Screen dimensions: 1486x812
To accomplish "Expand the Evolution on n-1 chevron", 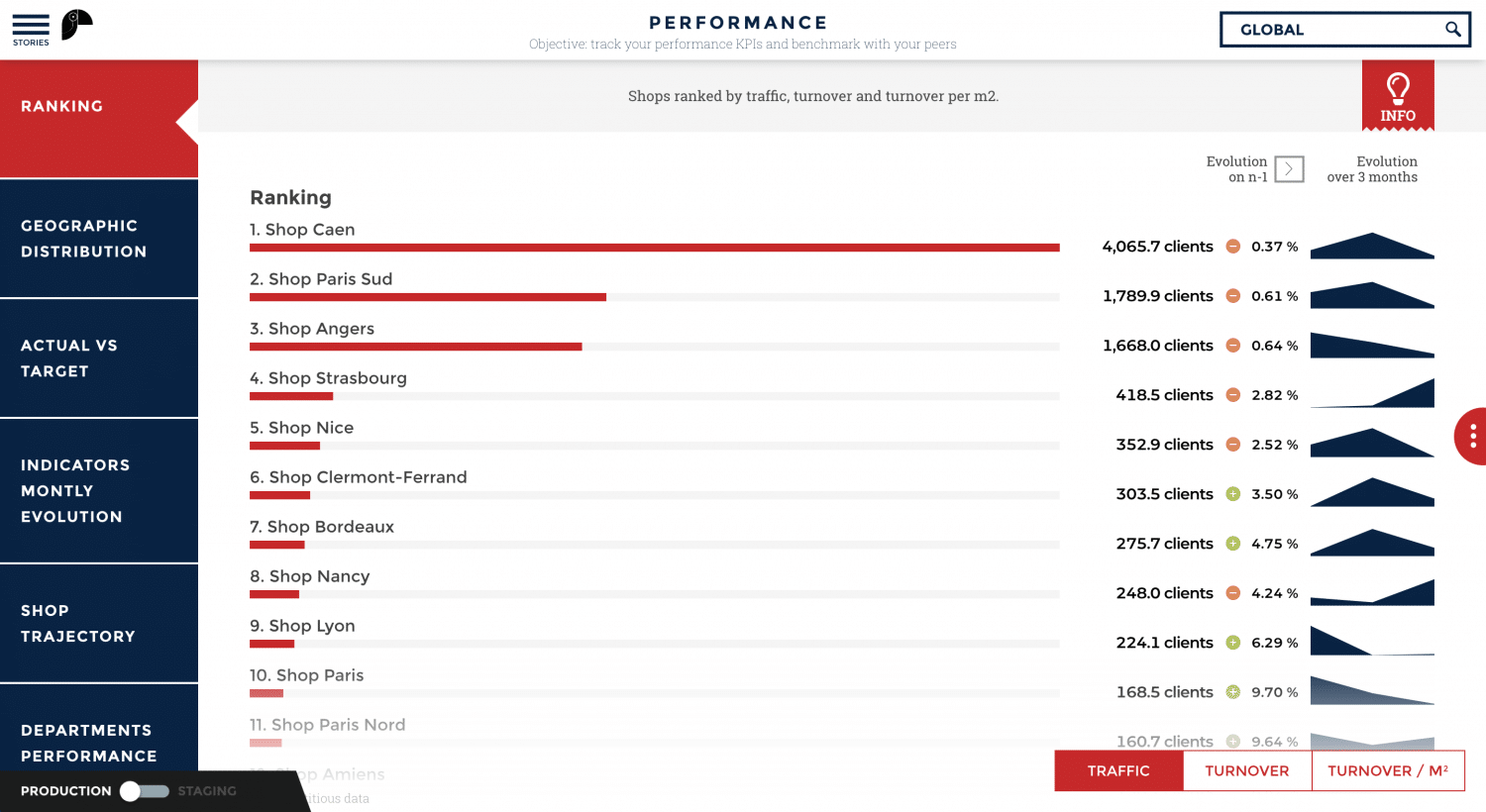I will coord(1289,169).
